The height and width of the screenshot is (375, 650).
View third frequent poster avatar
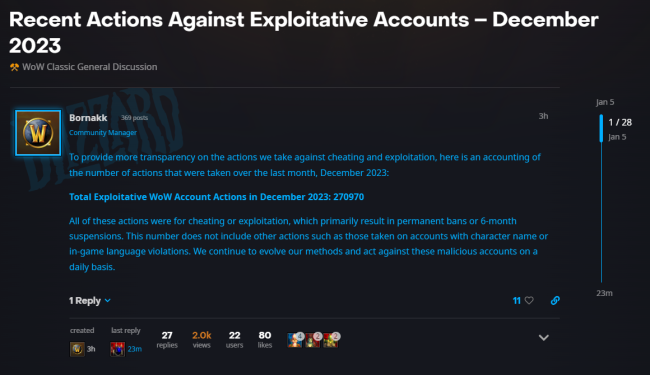331,340
